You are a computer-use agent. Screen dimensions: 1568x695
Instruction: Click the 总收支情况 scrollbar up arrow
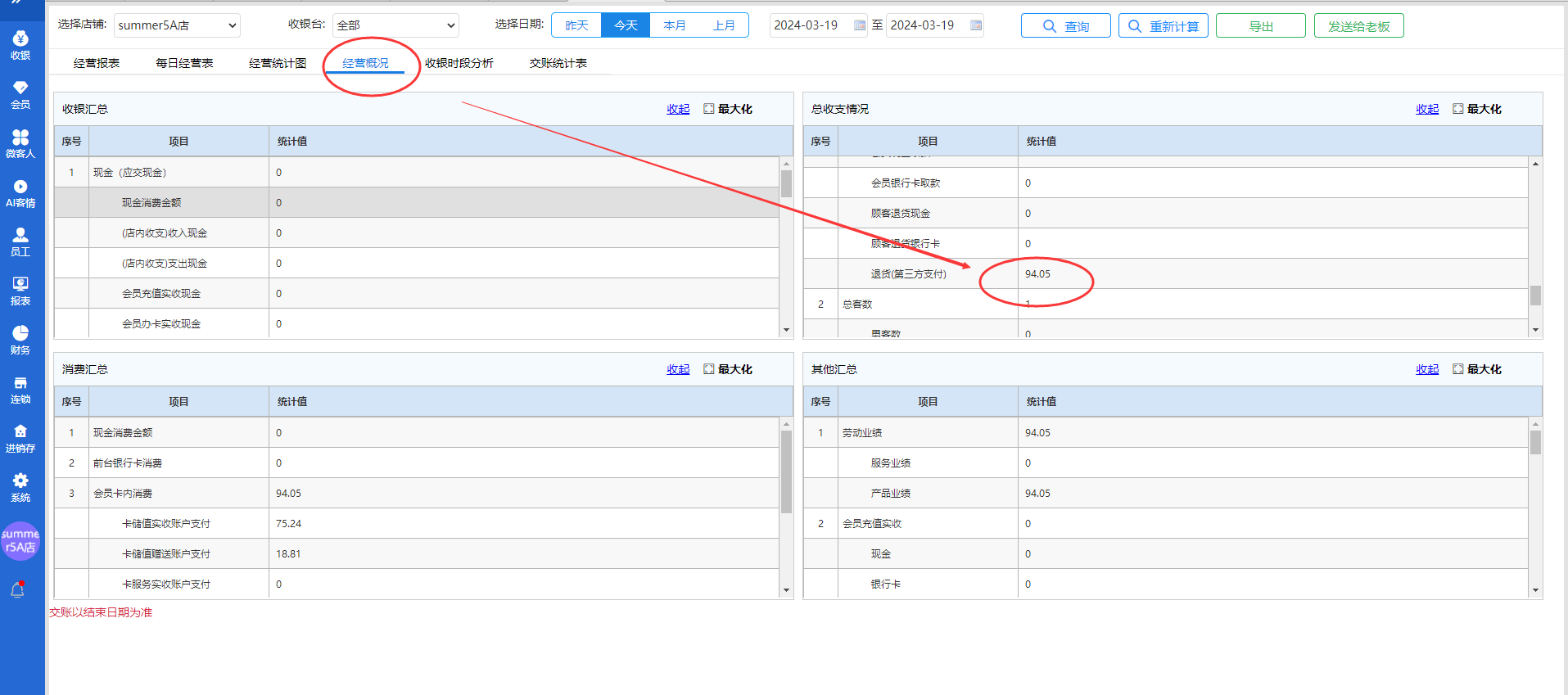1535,165
